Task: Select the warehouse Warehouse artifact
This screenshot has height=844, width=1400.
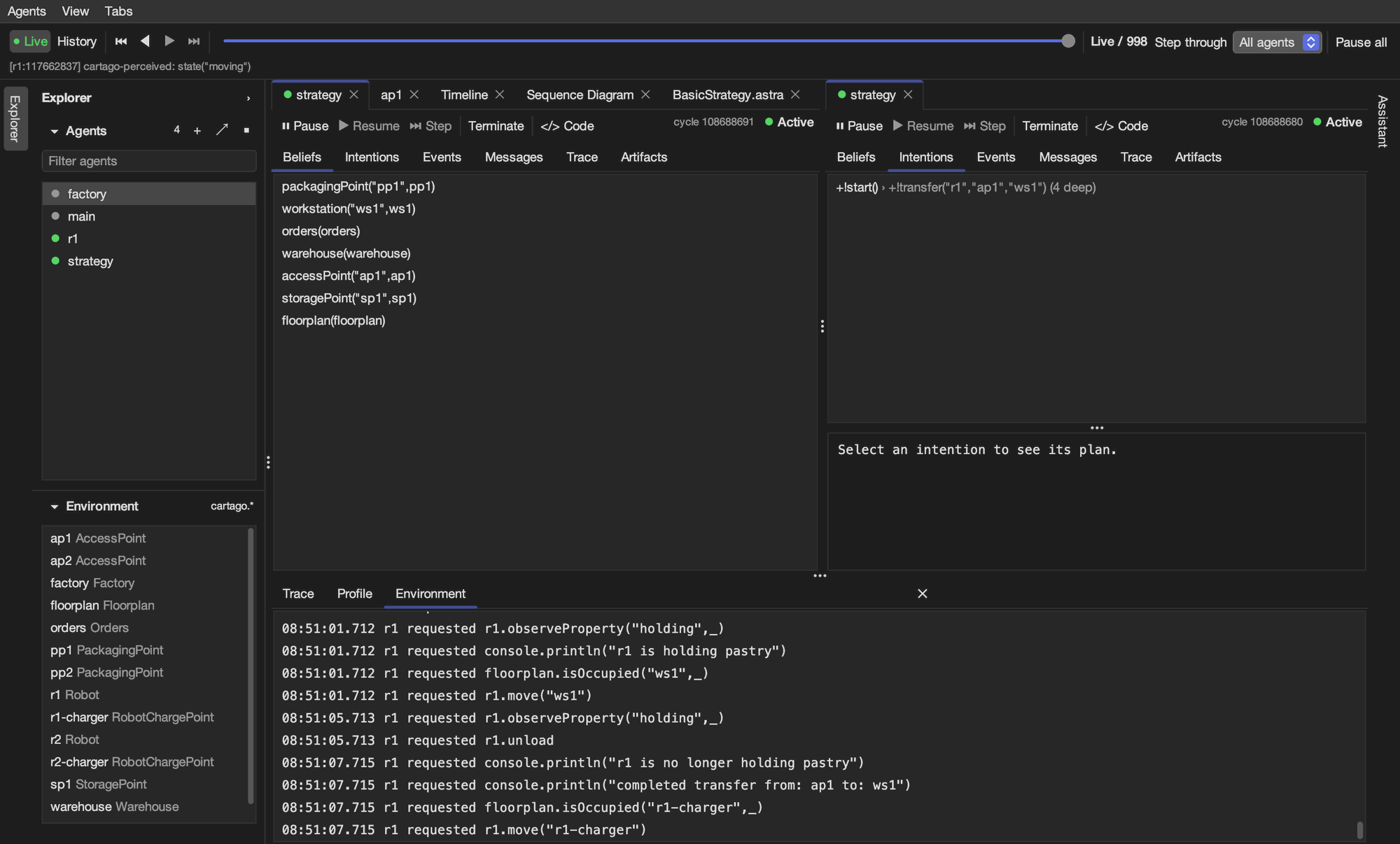Action: 144,807
